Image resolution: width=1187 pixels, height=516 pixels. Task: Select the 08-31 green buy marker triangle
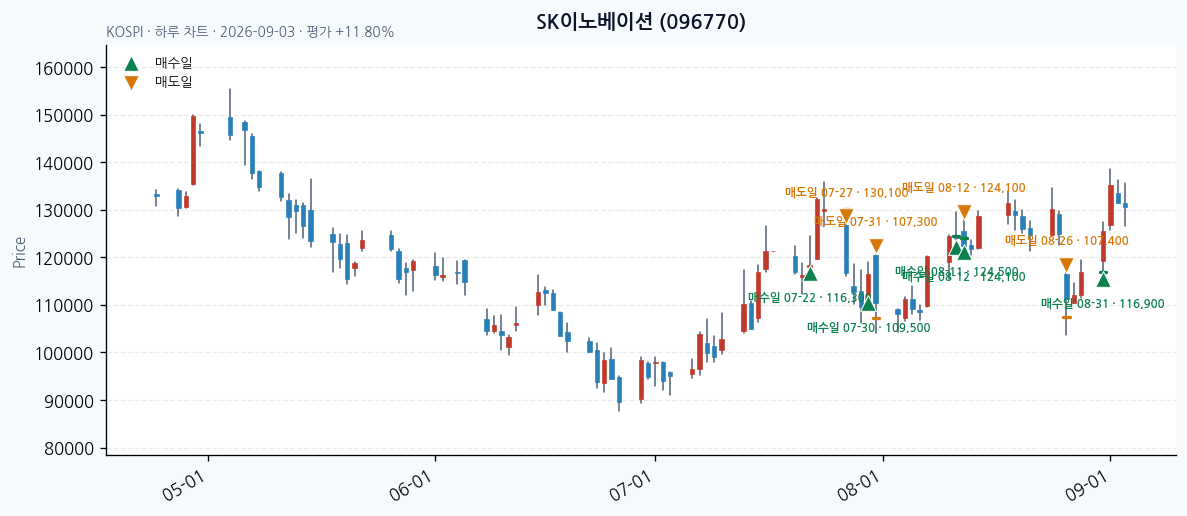1104,280
